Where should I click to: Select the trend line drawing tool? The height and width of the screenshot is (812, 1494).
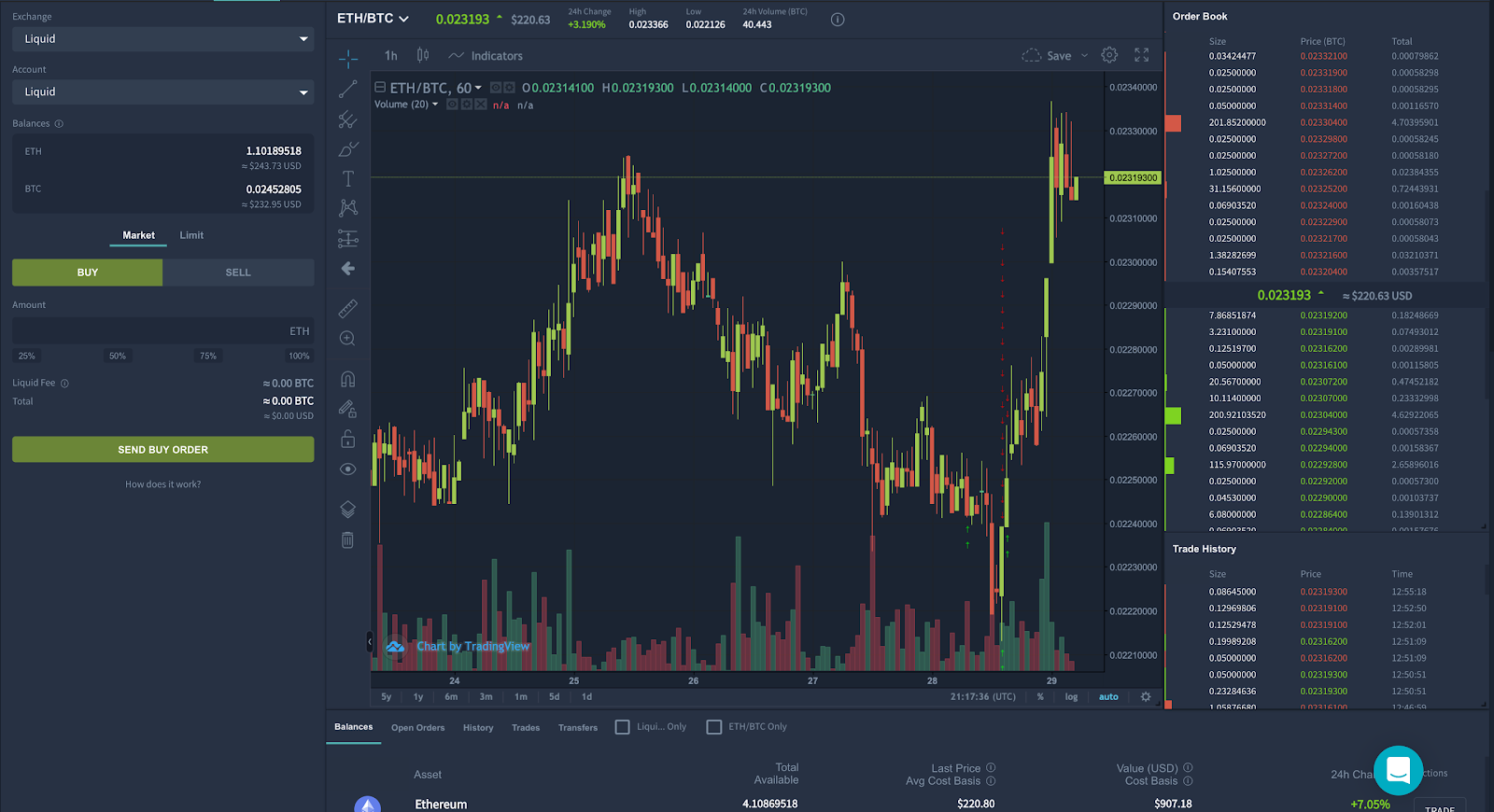click(347, 89)
